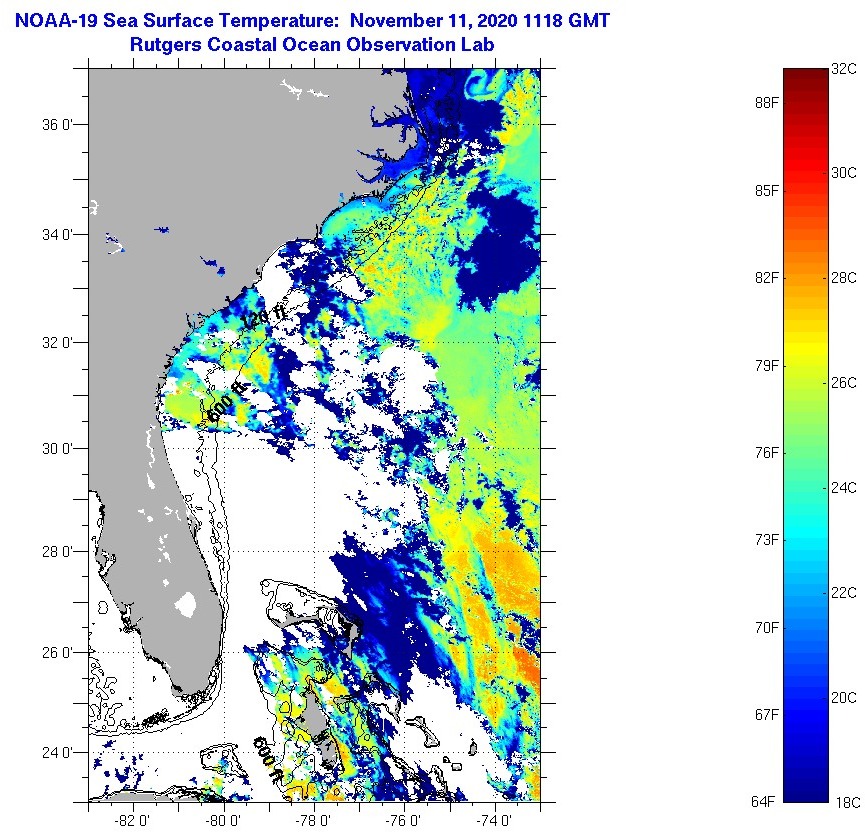Click the -80 0' longitude label
Image resolution: width=865 pixels, height=832 pixels.
coord(222,821)
